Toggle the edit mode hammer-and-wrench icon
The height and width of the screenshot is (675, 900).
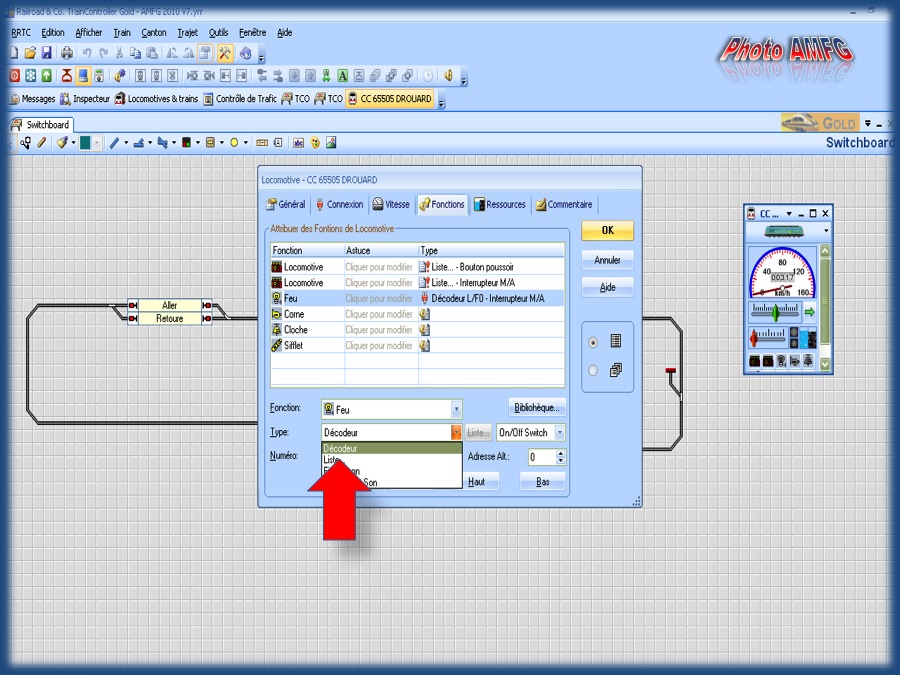pos(224,53)
